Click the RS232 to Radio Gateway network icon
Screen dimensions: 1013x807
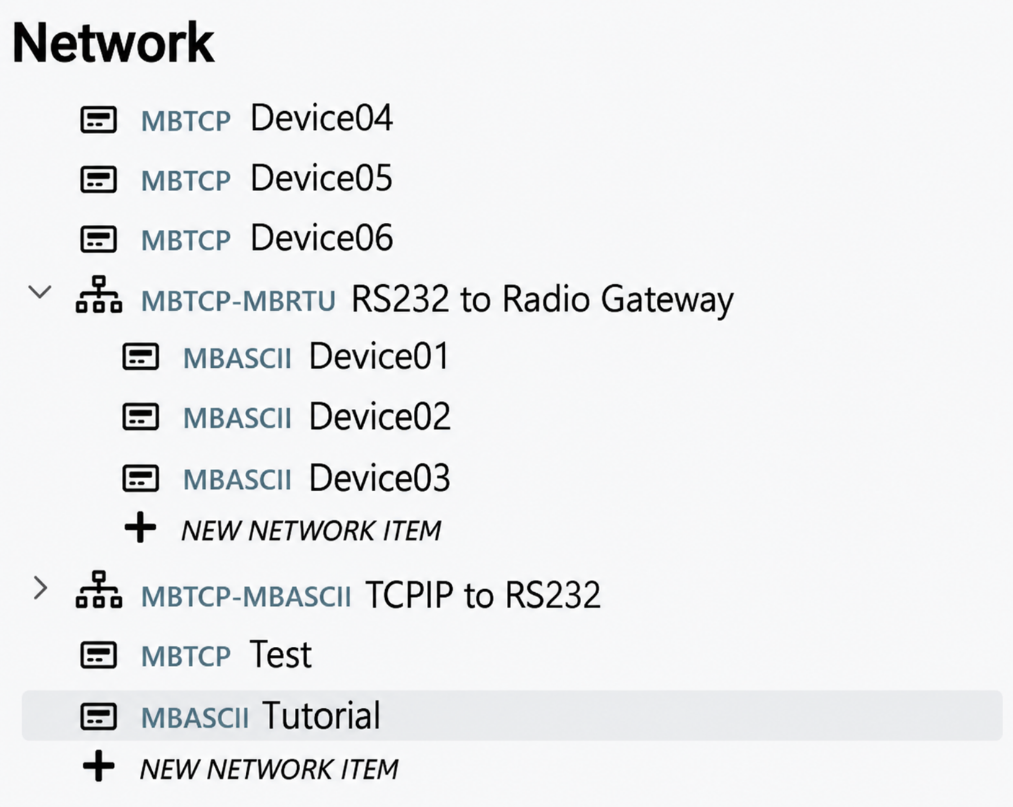pyautogui.click(x=99, y=295)
